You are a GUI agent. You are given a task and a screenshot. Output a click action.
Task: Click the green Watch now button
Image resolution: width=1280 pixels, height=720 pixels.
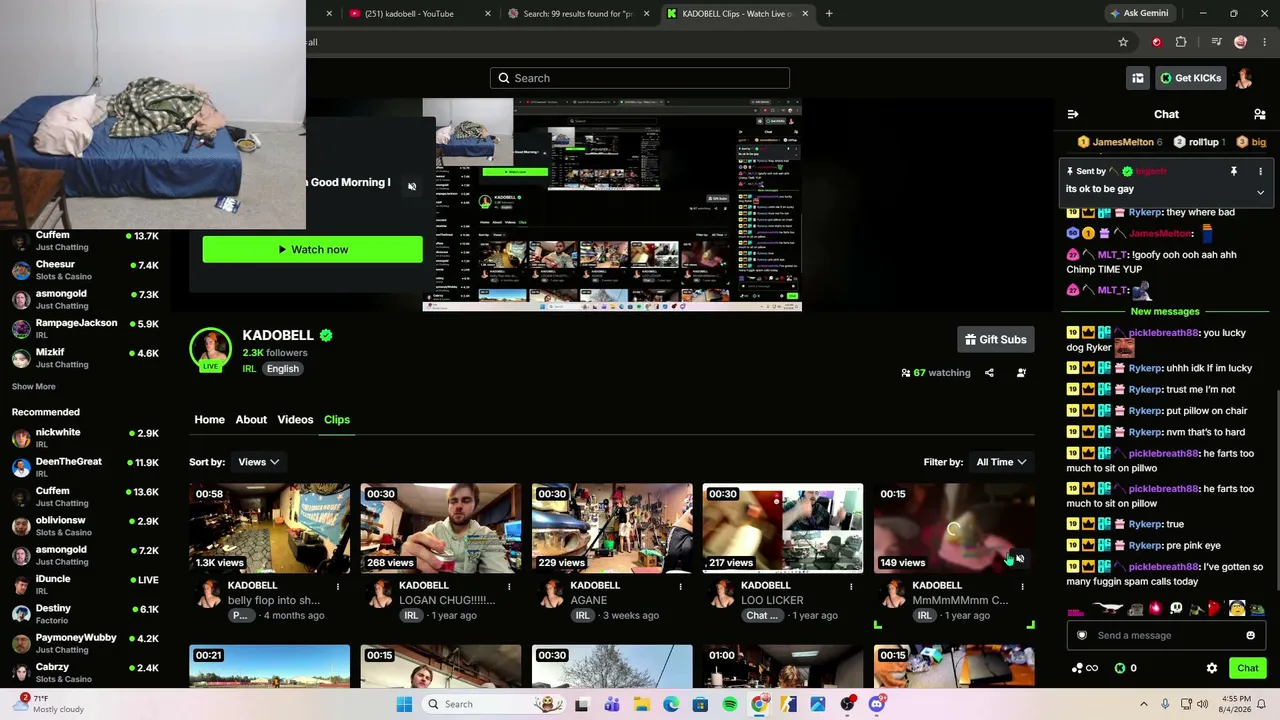coord(312,250)
